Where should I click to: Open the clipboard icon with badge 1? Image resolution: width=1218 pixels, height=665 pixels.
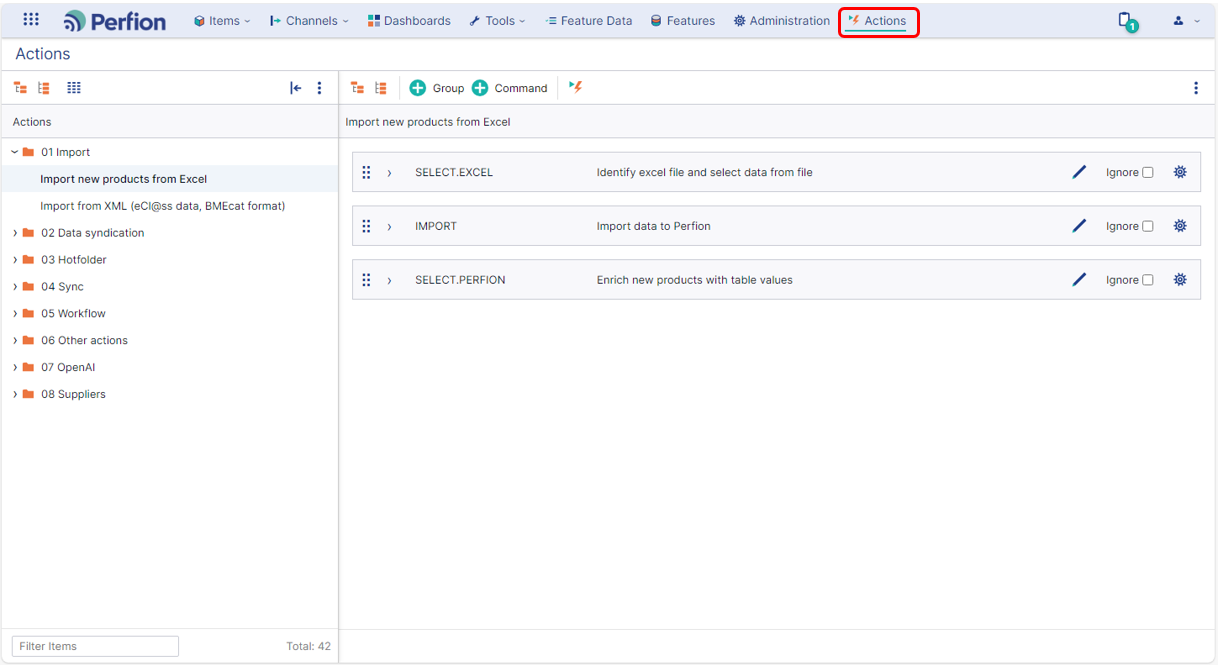tap(1127, 21)
